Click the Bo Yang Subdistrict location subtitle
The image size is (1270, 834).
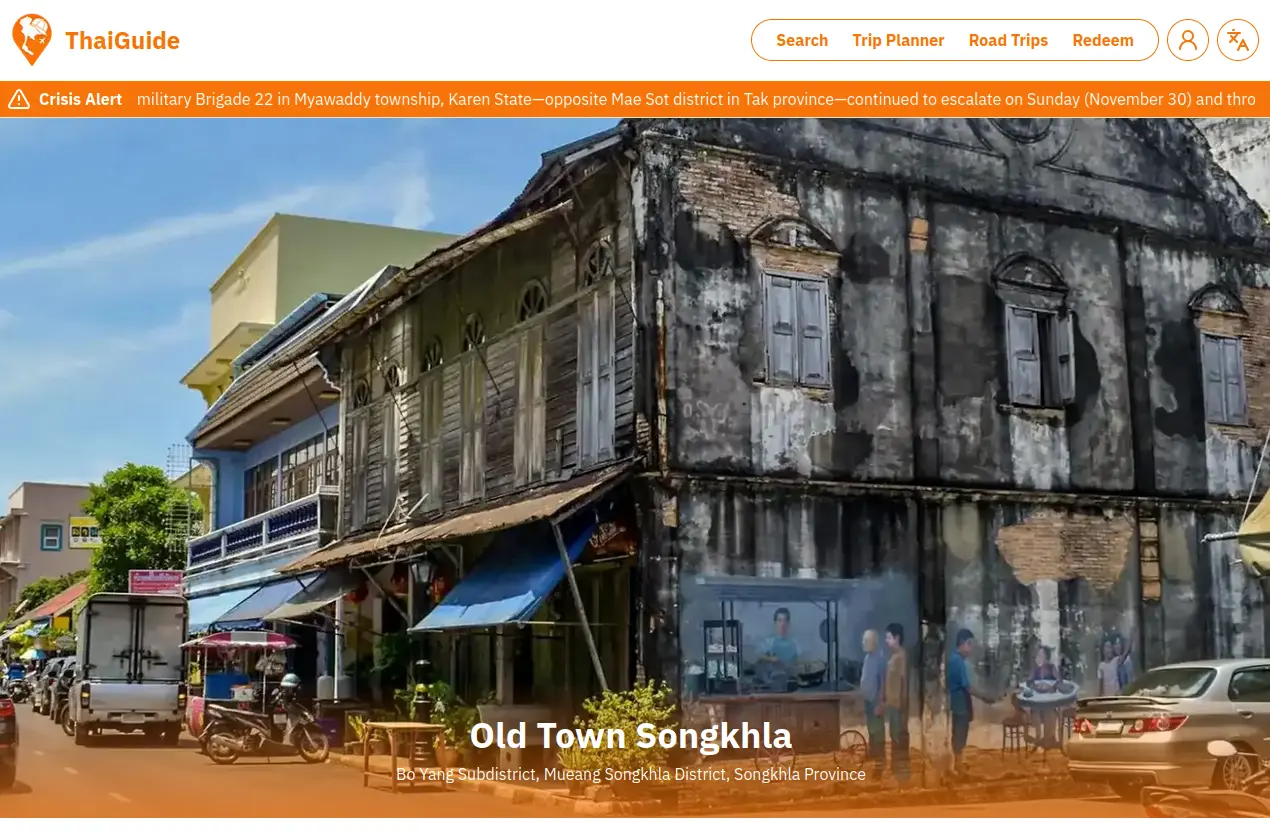click(630, 774)
